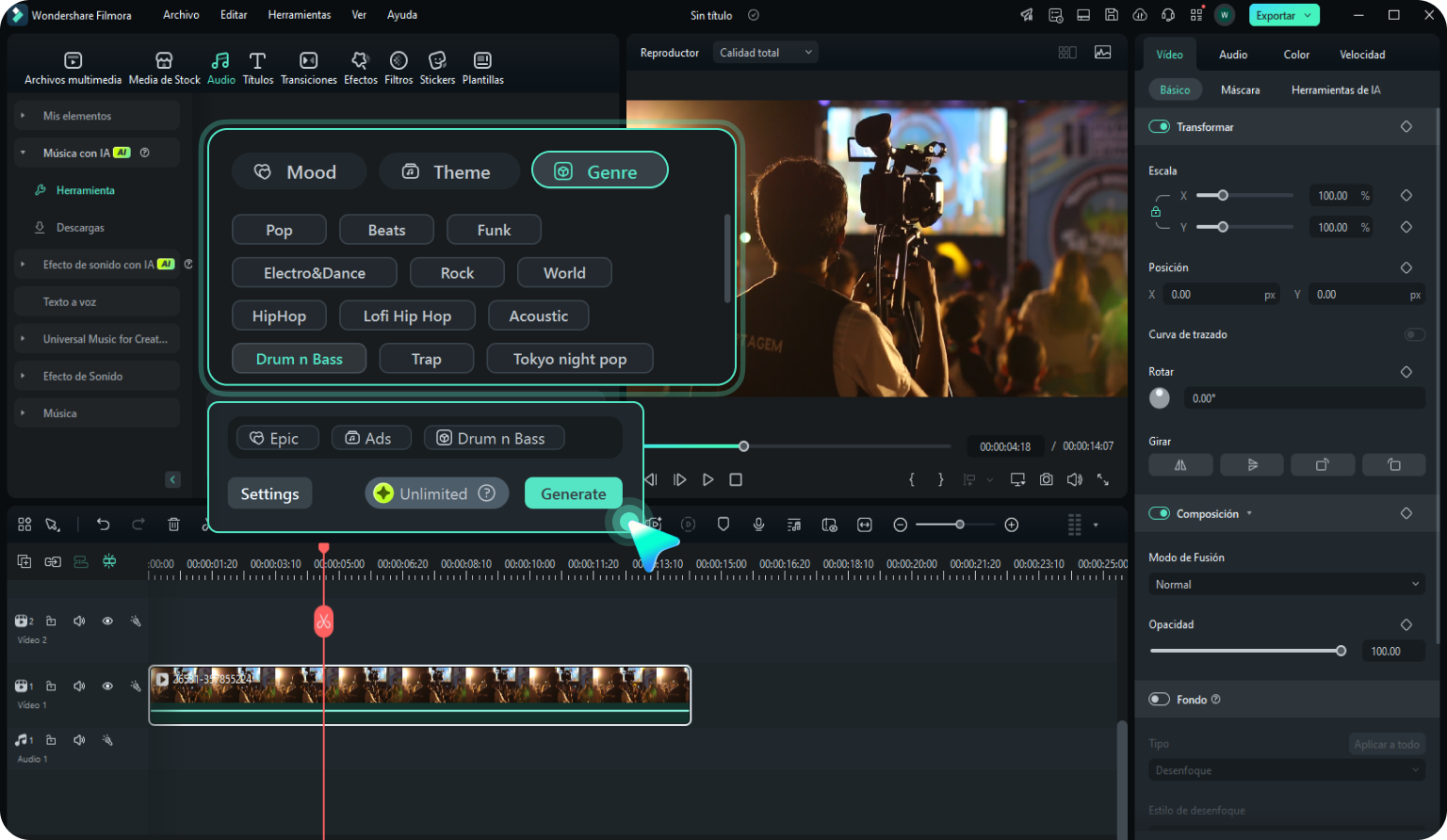Flip the clip horizontally under Girar
Viewport: 1447px width, 840px height.
tap(1180, 464)
